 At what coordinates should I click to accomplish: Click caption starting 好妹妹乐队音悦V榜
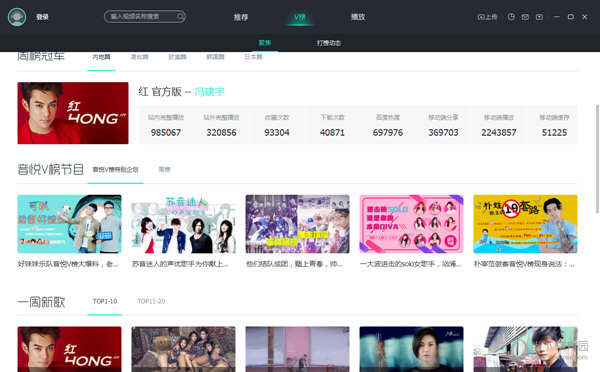(68, 264)
